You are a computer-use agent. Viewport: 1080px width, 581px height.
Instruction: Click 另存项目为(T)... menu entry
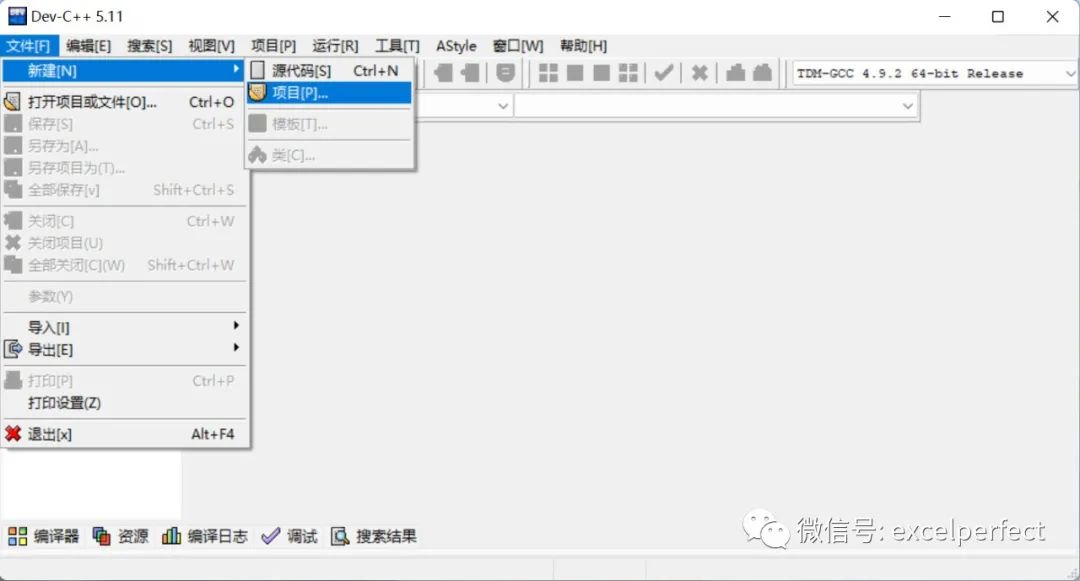point(124,168)
